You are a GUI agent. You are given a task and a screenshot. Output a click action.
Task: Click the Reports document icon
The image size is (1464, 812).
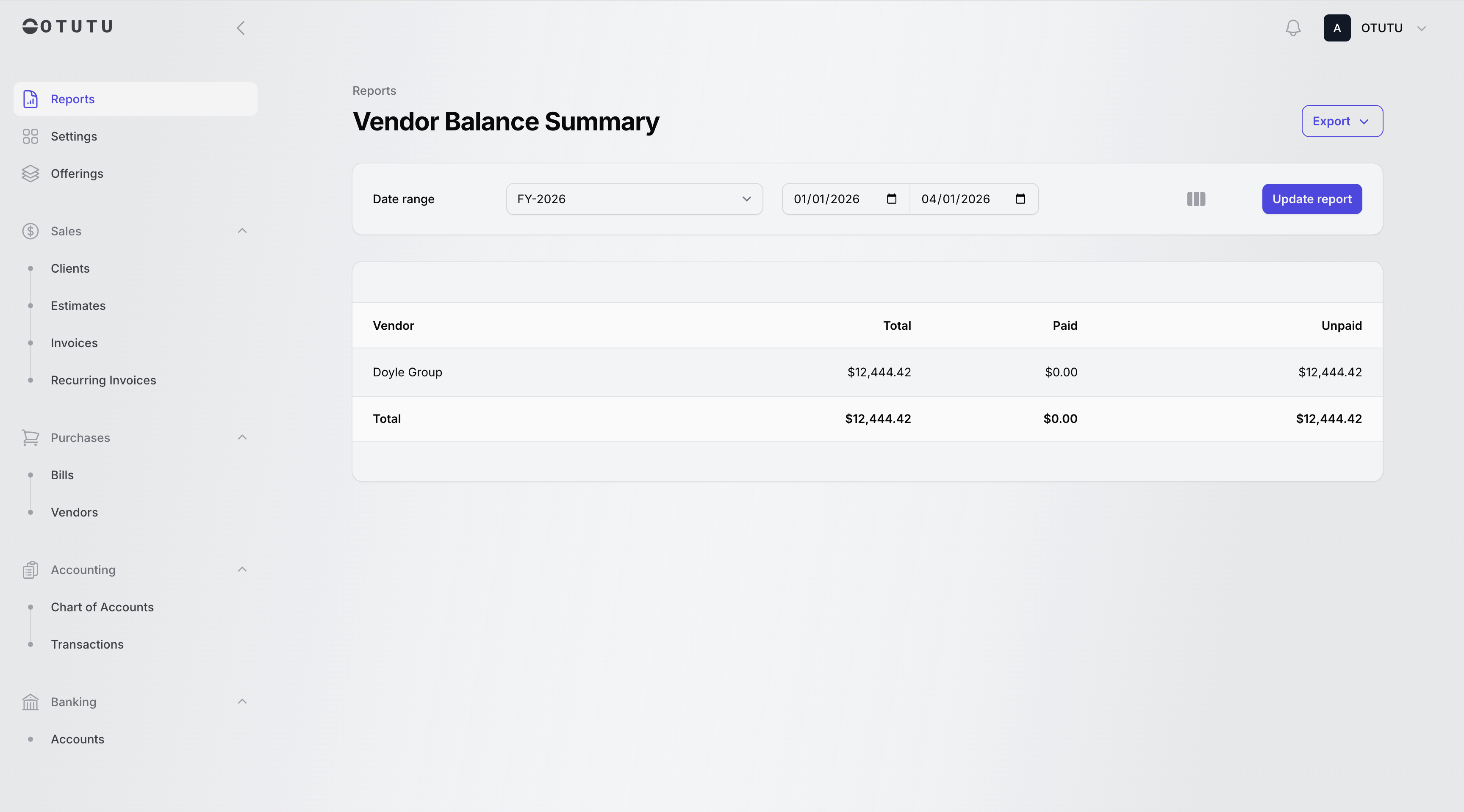30,99
